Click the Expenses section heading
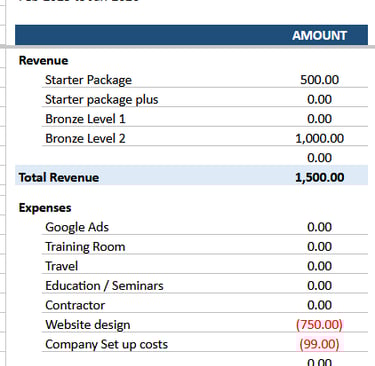 [45, 208]
